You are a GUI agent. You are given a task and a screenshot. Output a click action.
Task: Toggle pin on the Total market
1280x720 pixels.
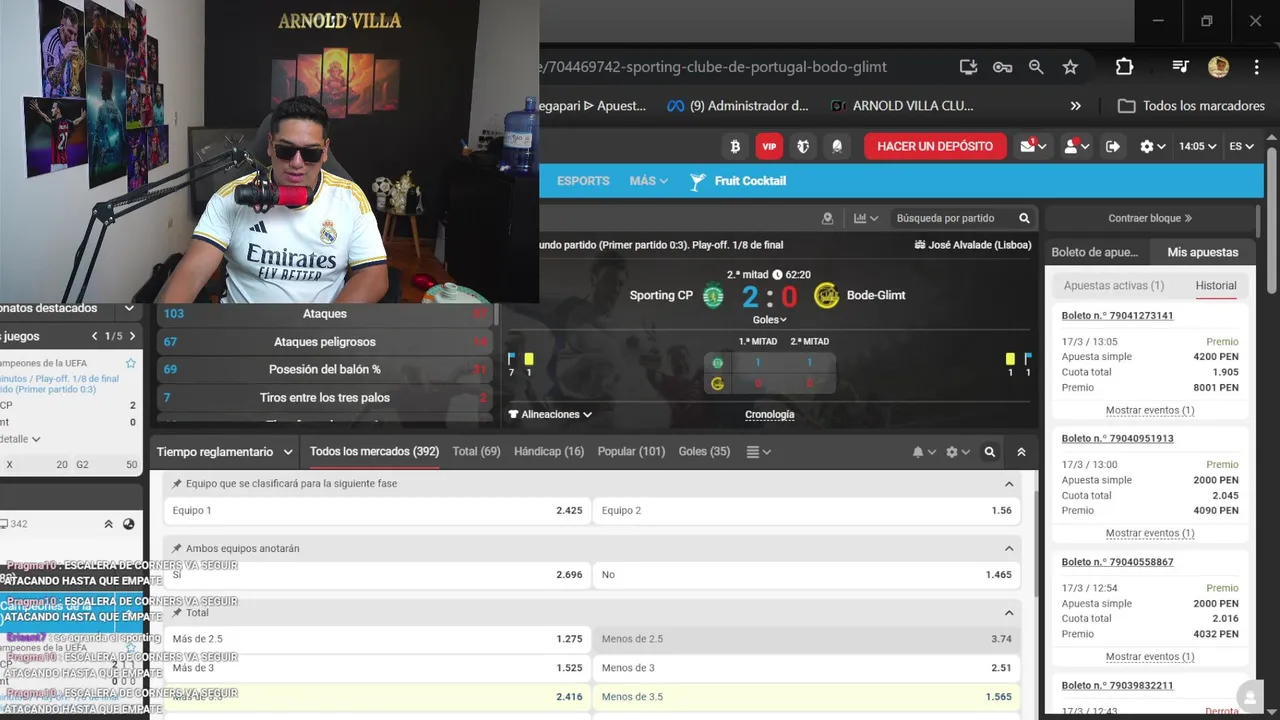[177, 613]
